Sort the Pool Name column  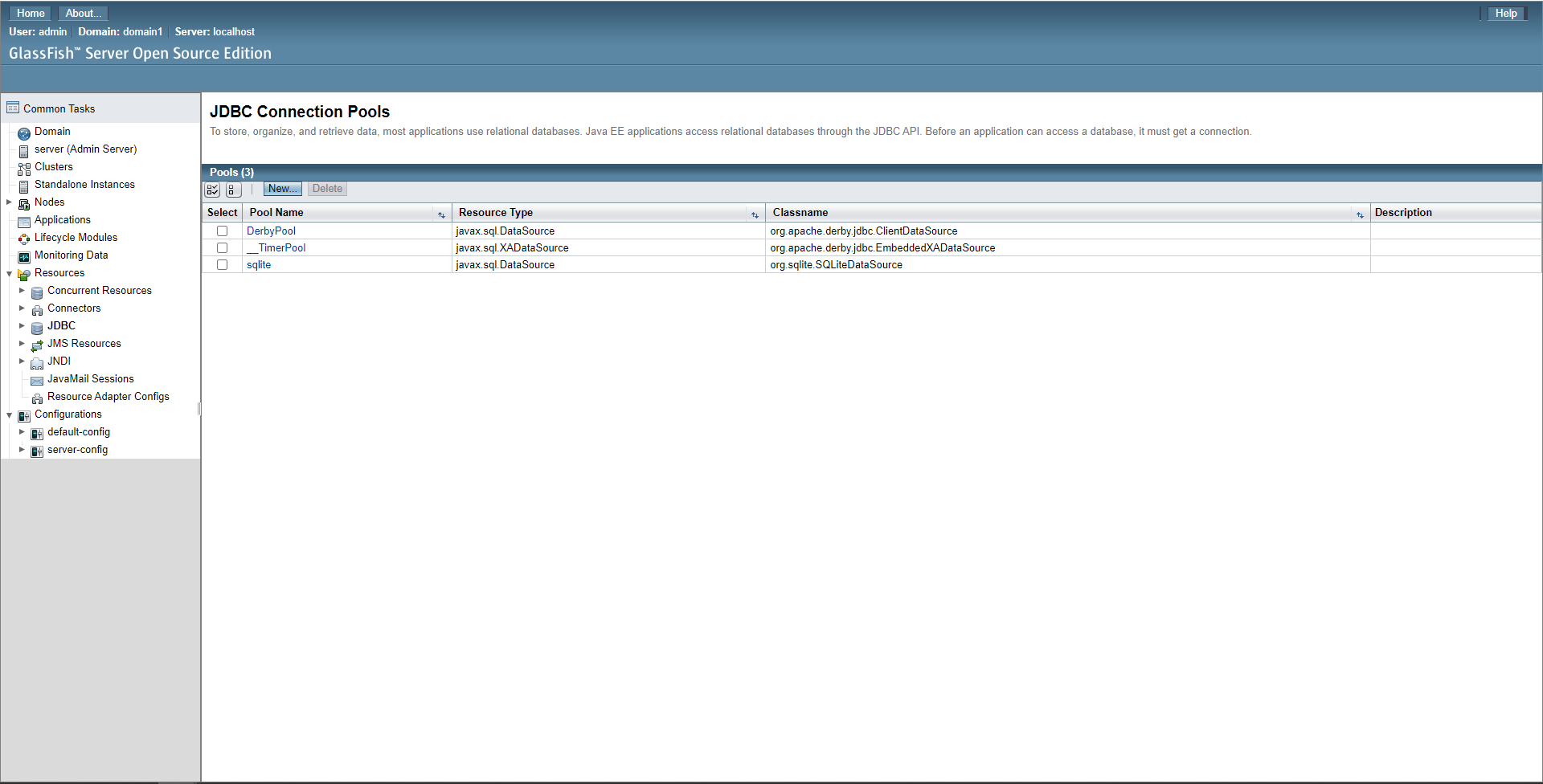tap(442, 214)
